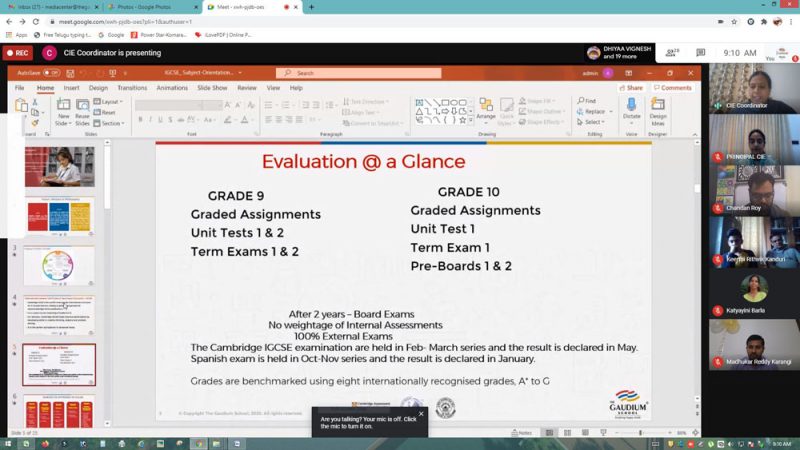Open the Arrange tool
This screenshot has height=450, width=800.
[486, 111]
